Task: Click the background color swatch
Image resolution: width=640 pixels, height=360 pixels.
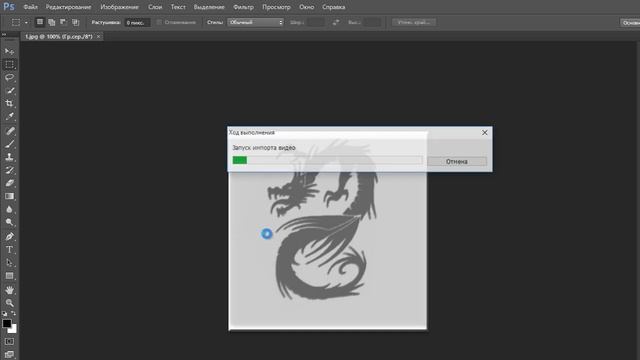Action: click(14, 329)
